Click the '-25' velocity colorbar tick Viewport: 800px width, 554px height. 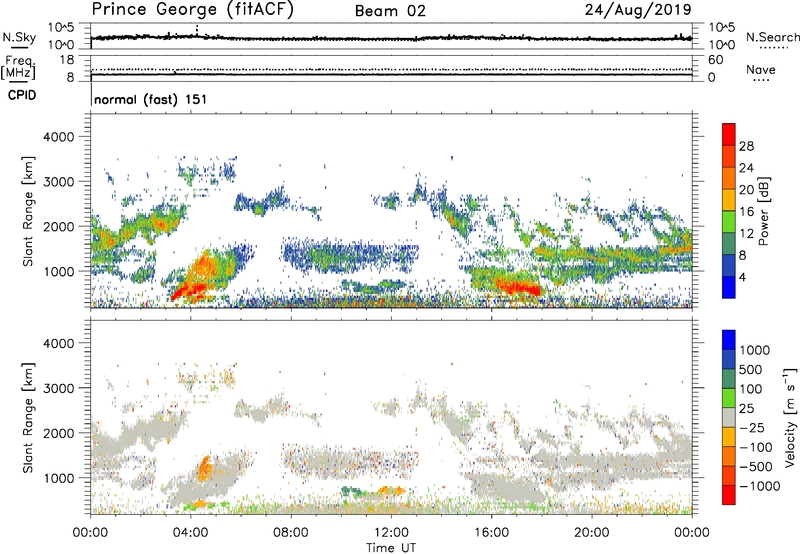[752, 427]
